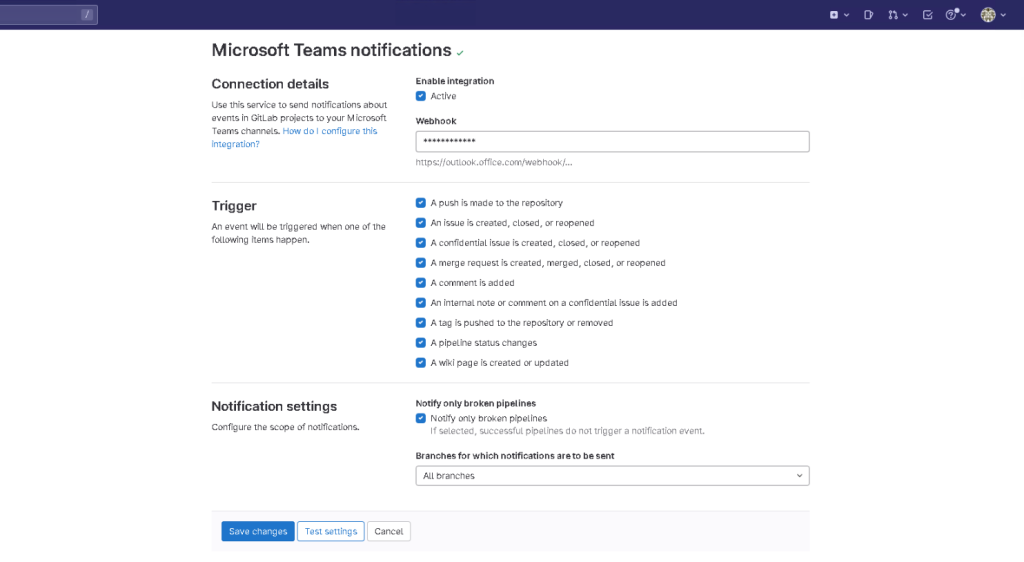Uncheck the Active integration checkbox
1024x562 pixels.
coord(421,96)
